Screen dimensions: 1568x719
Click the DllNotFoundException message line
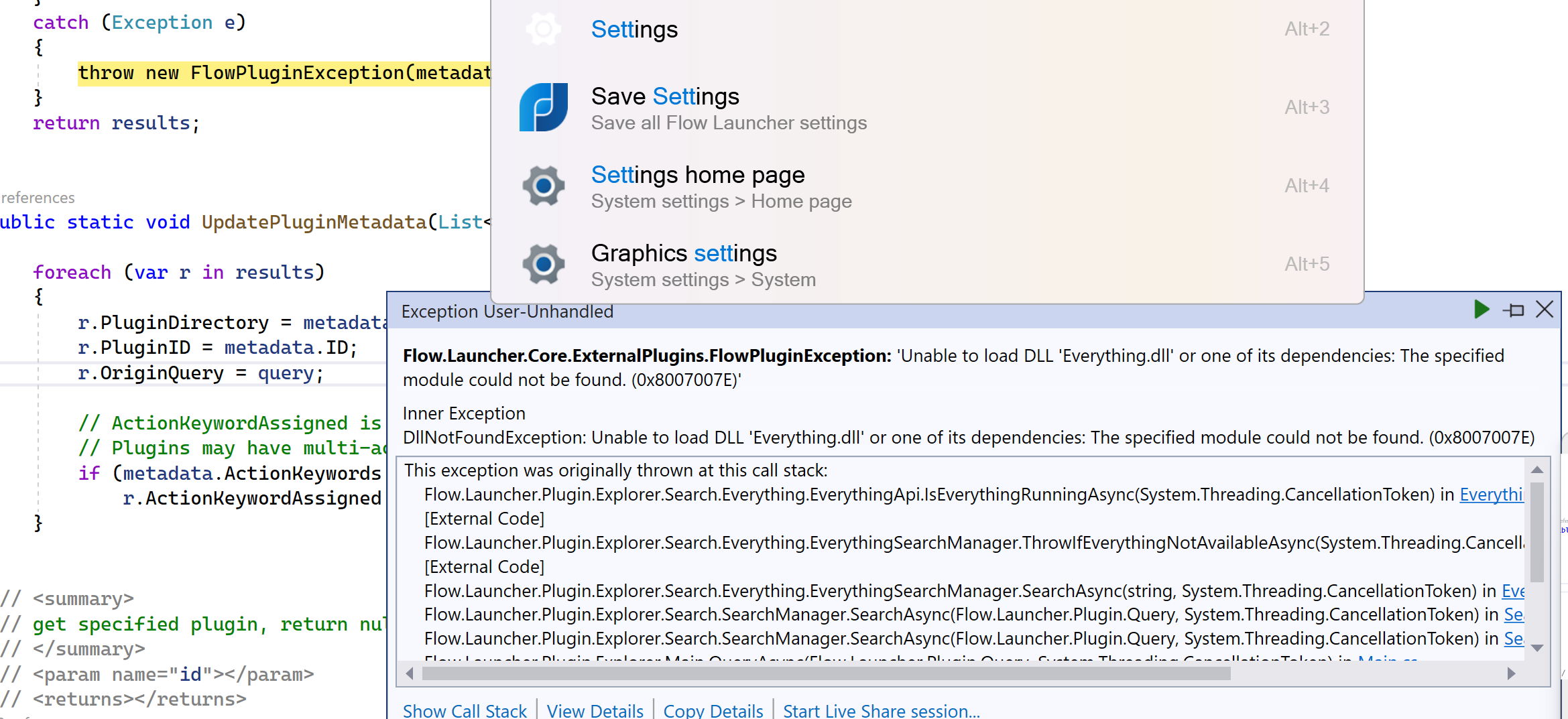(x=969, y=438)
